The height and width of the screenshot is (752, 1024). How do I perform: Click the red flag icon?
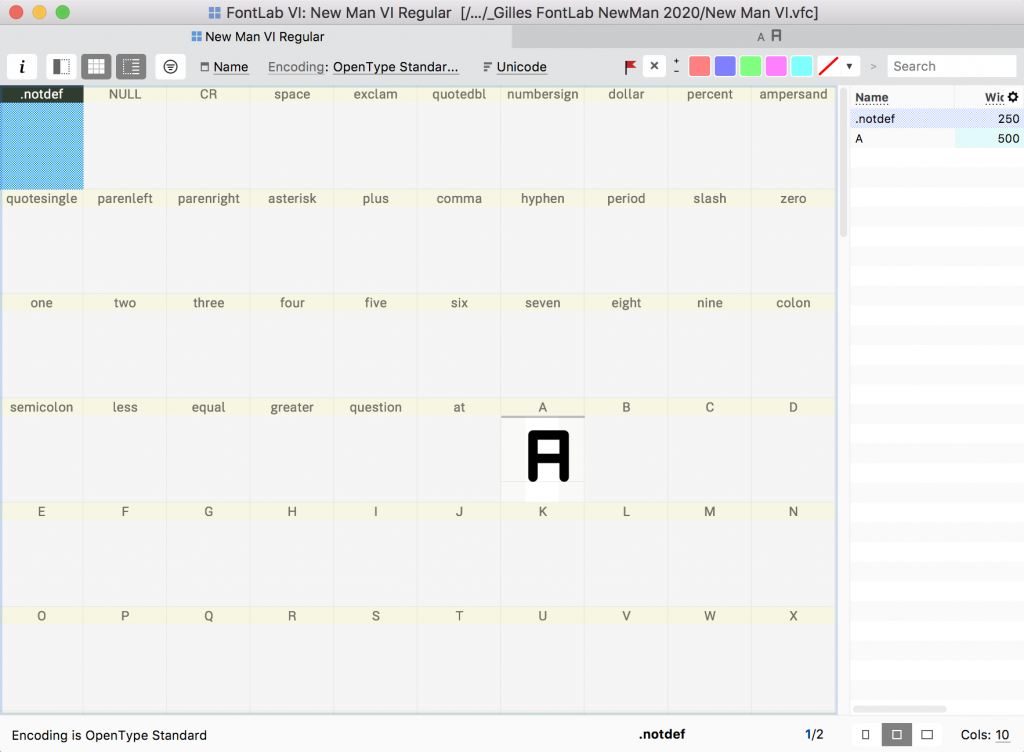point(630,67)
